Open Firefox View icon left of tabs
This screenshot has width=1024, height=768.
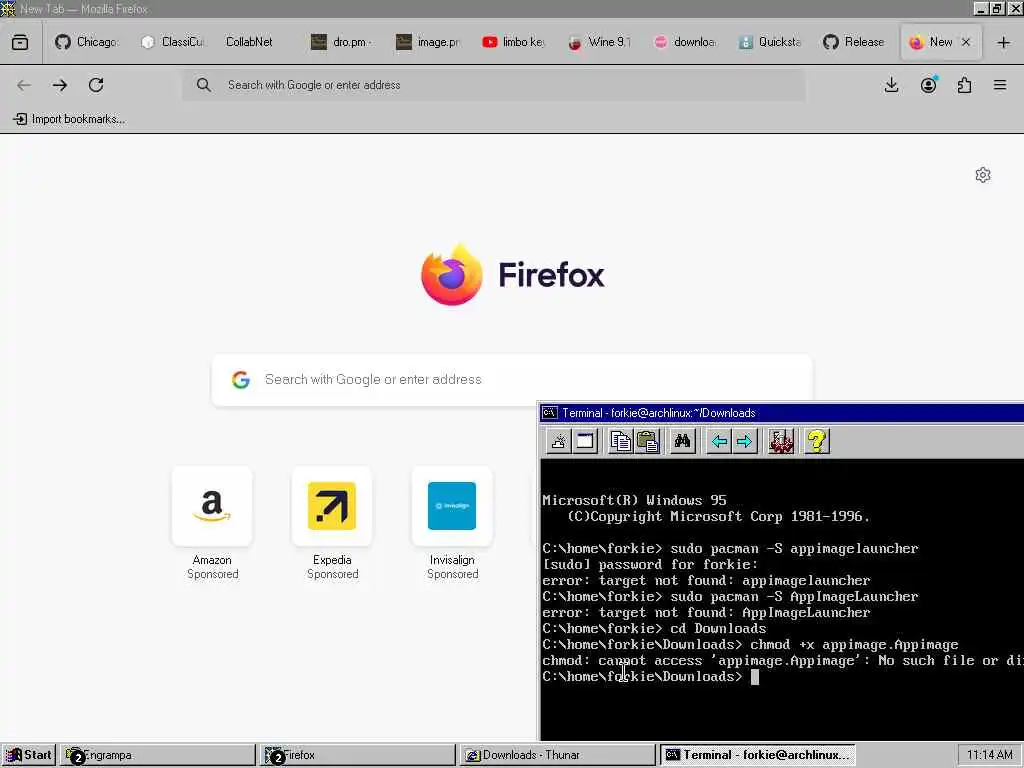pos(20,42)
